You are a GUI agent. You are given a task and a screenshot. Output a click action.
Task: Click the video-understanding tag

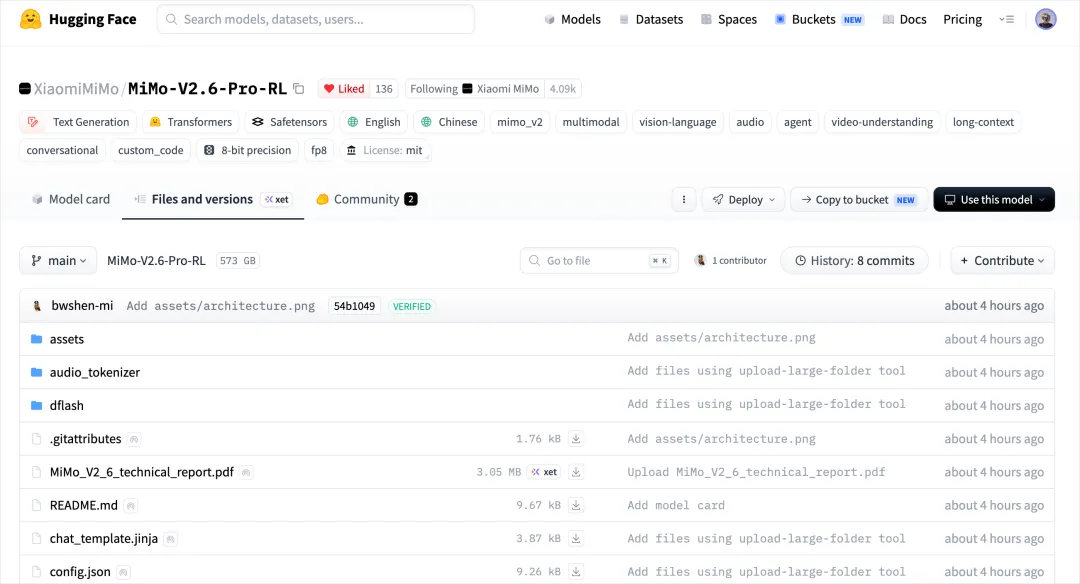(882, 122)
